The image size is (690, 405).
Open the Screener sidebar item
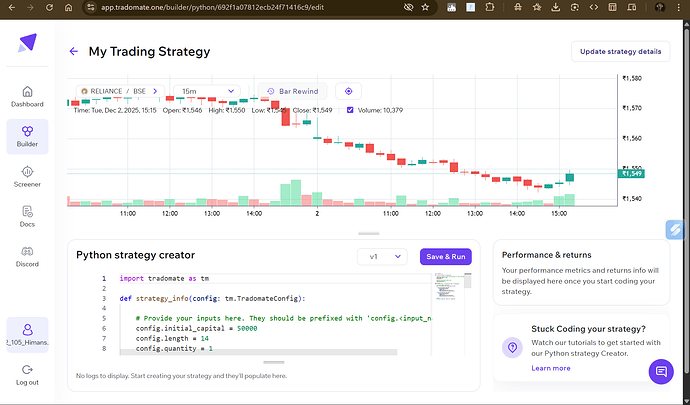click(x=27, y=176)
